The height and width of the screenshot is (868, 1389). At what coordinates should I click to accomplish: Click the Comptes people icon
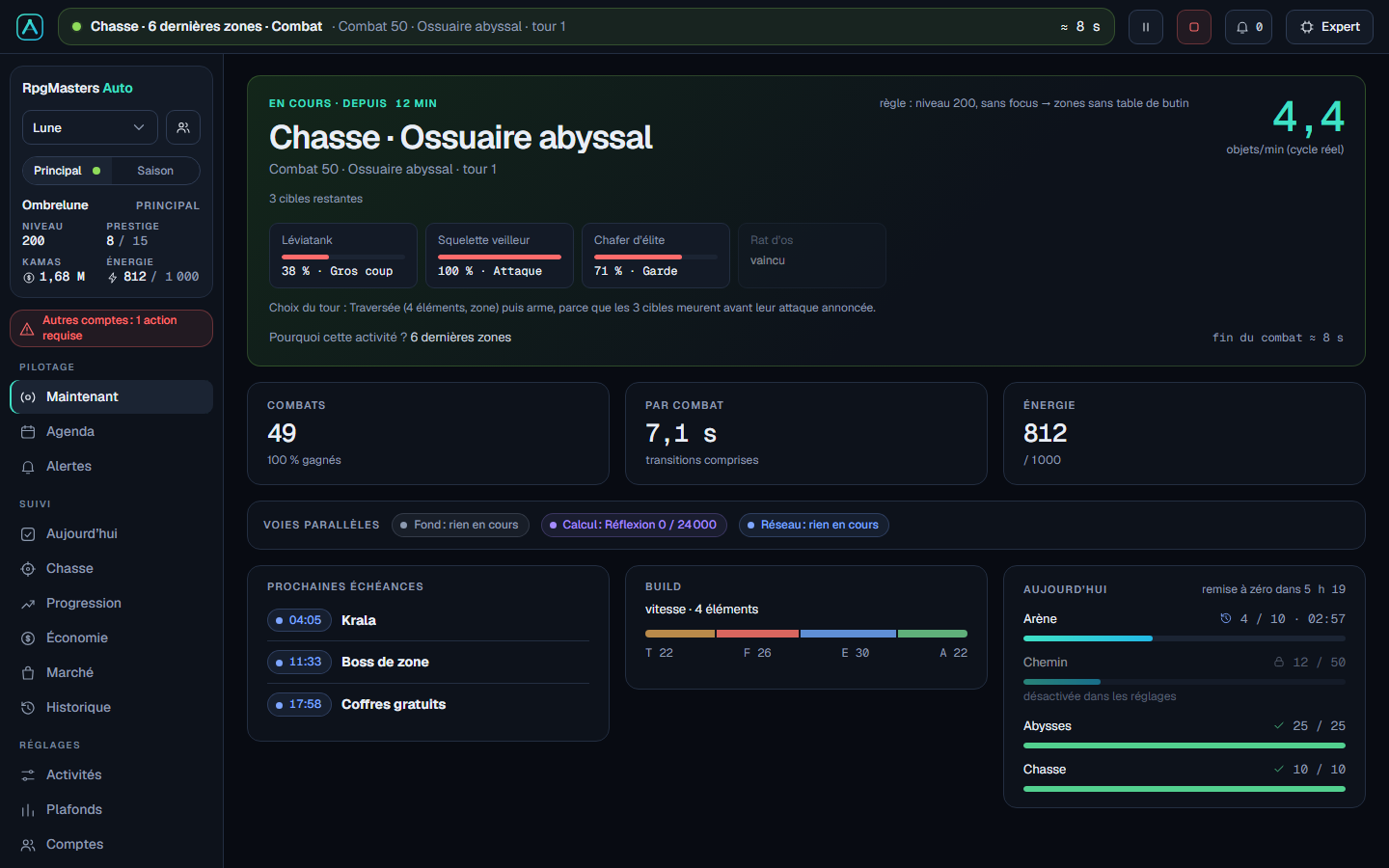pos(28,845)
